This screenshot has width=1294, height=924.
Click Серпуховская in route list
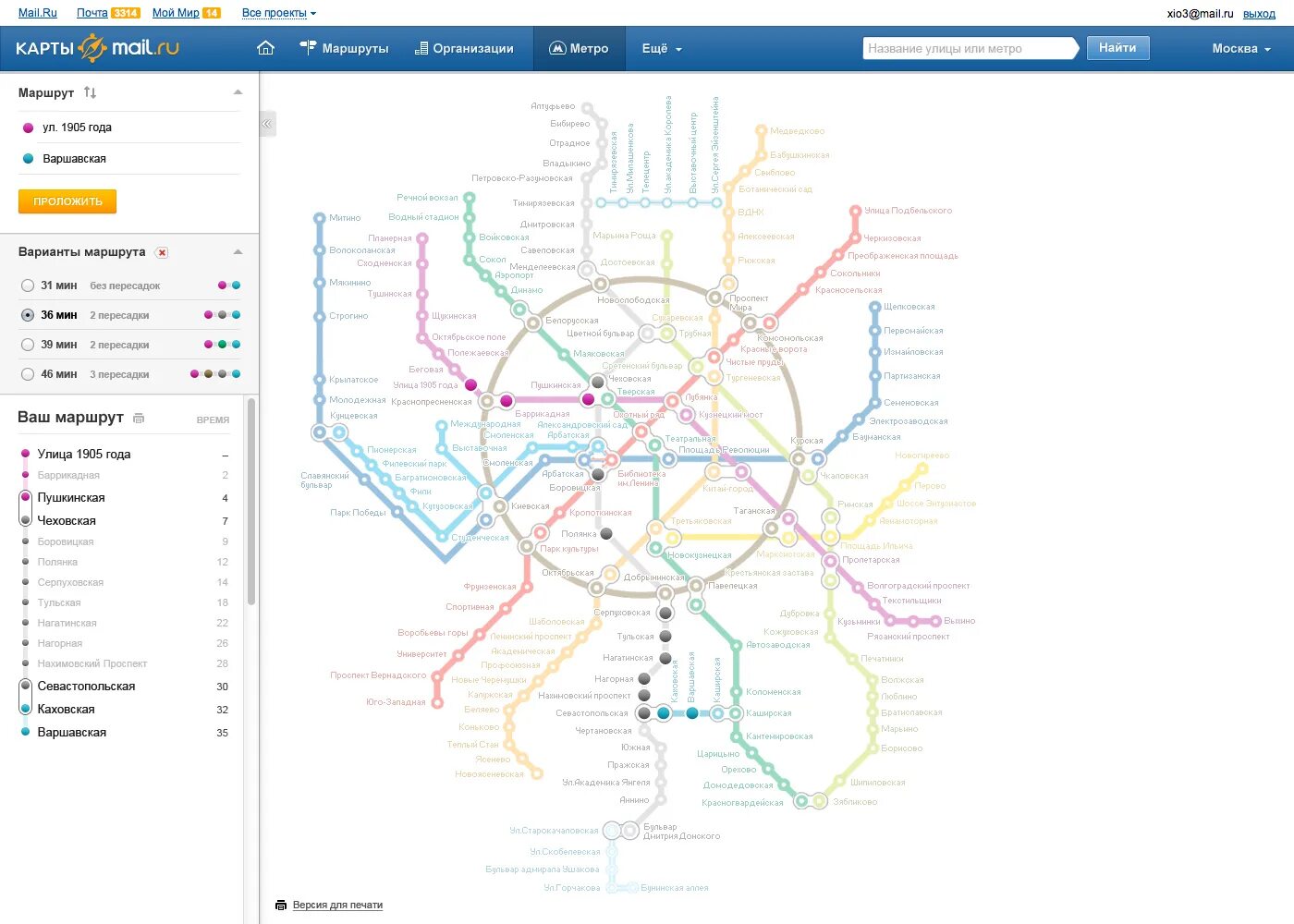pos(70,582)
